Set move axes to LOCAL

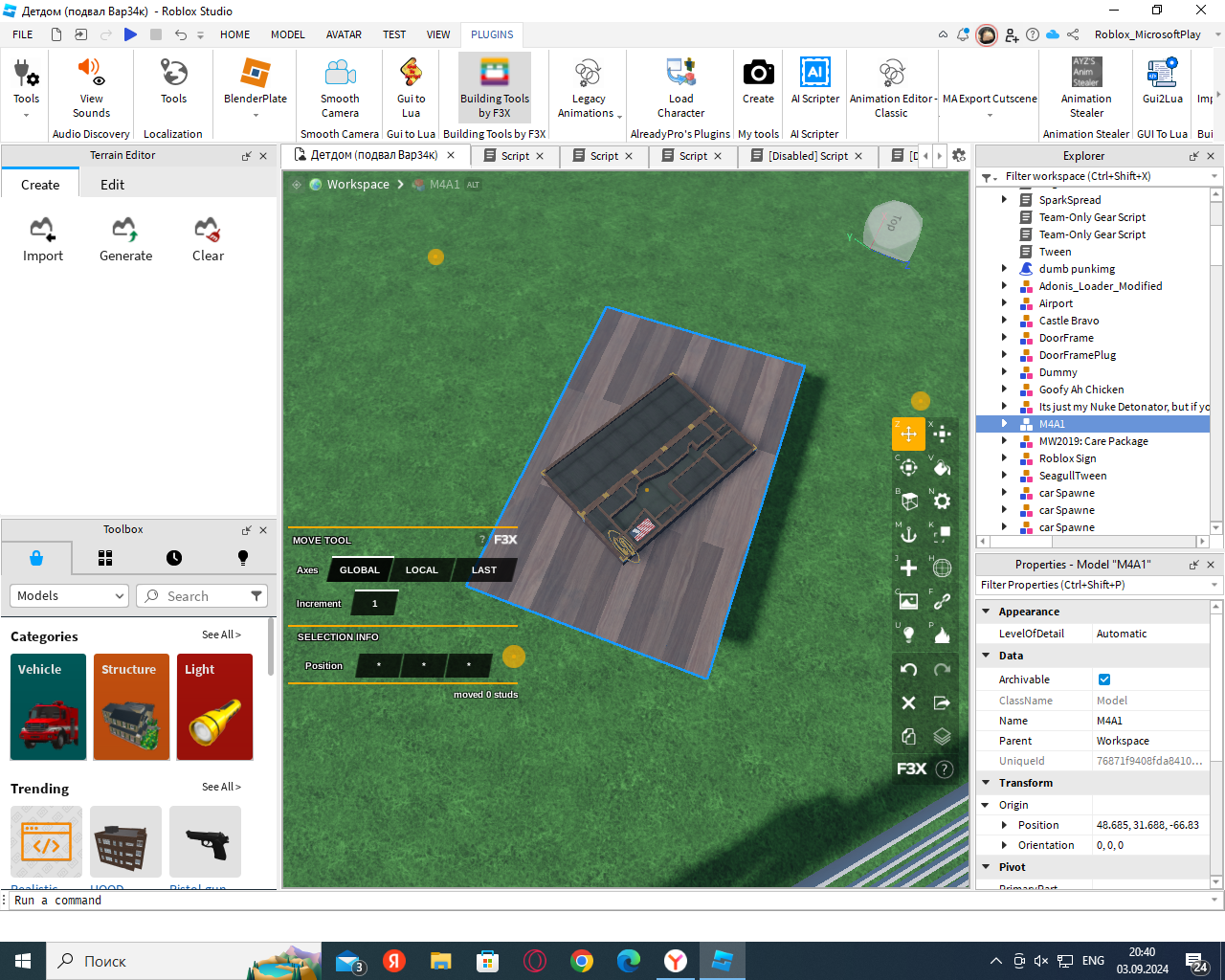[x=422, y=570]
